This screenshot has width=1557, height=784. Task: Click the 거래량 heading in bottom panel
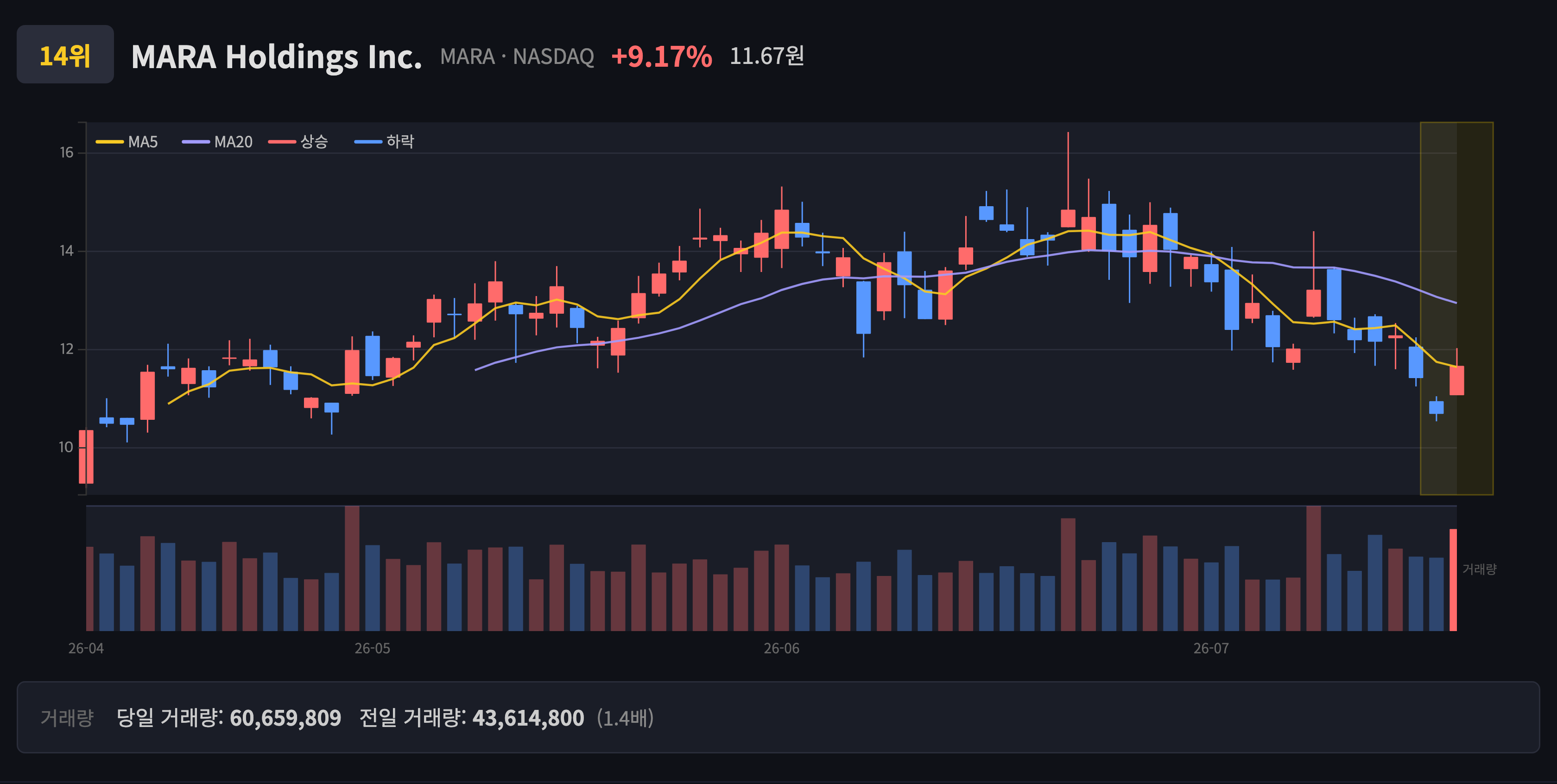point(67,717)
